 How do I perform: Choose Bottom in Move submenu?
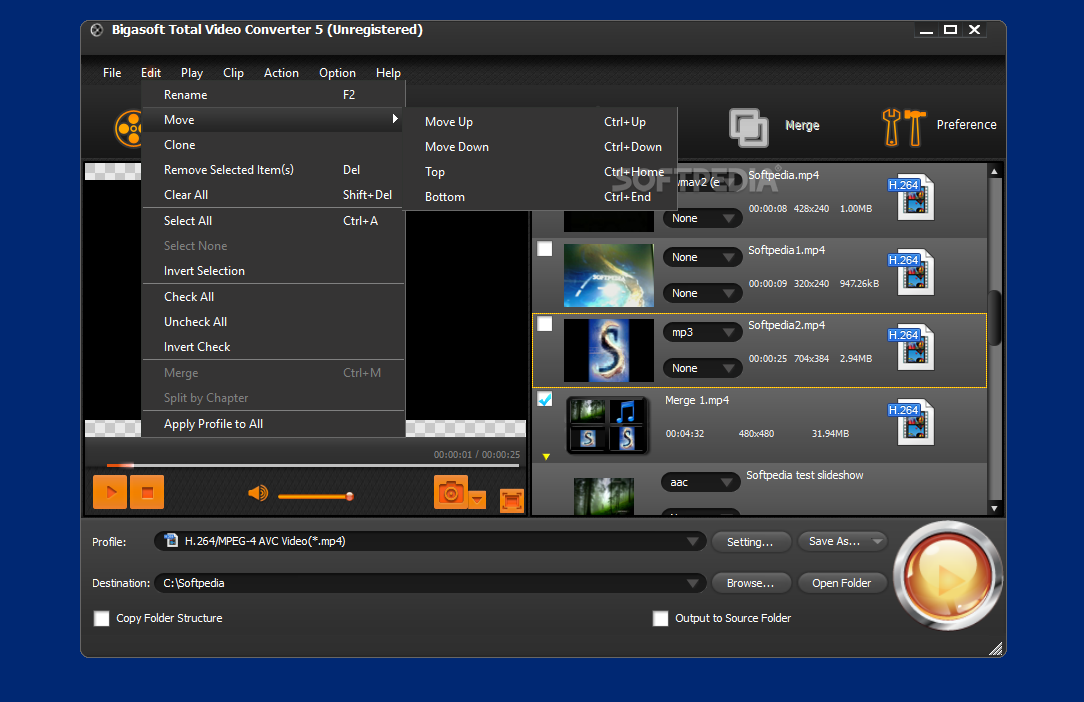click(541, 197)
